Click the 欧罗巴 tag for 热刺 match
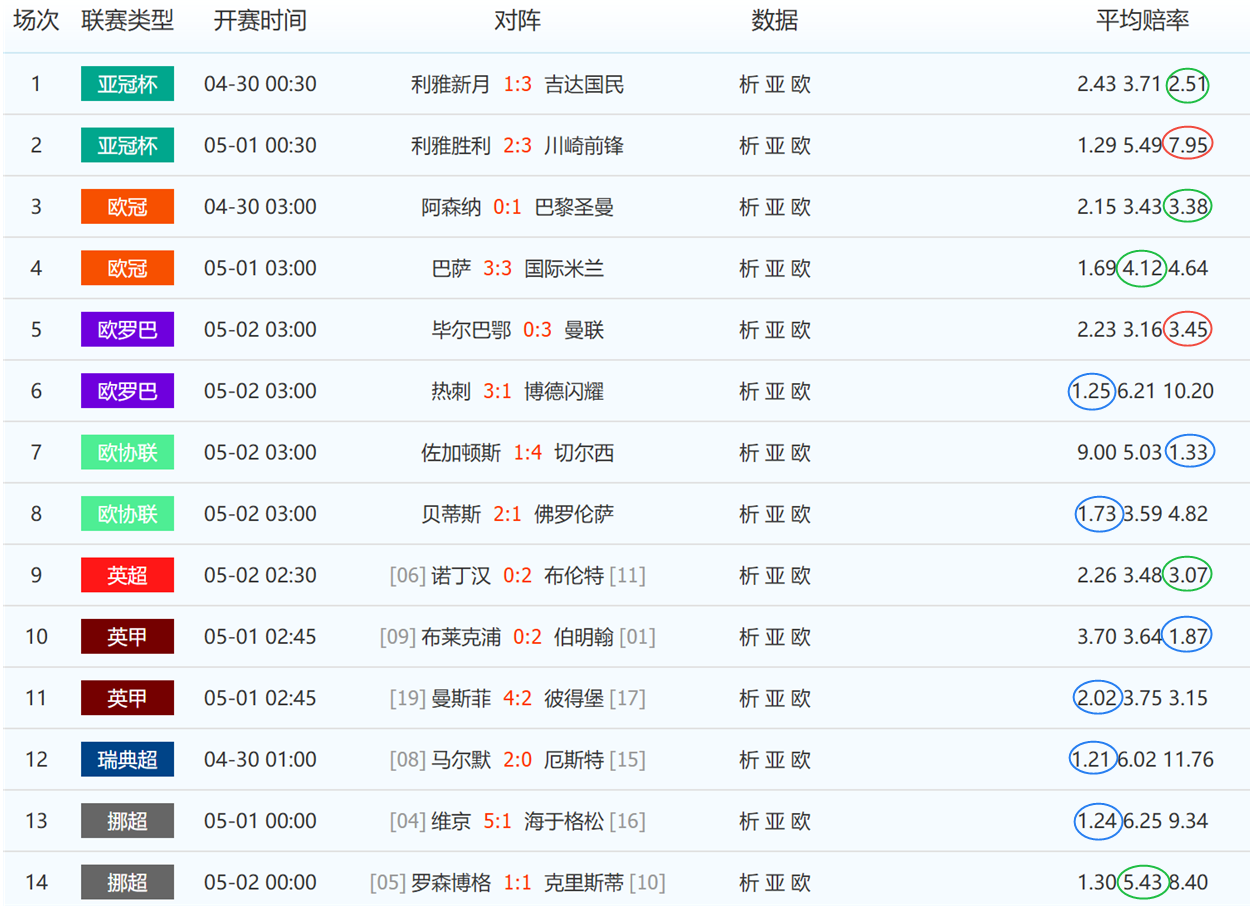1250x907 pixels. pyautogui.click(x=127, y=391)
